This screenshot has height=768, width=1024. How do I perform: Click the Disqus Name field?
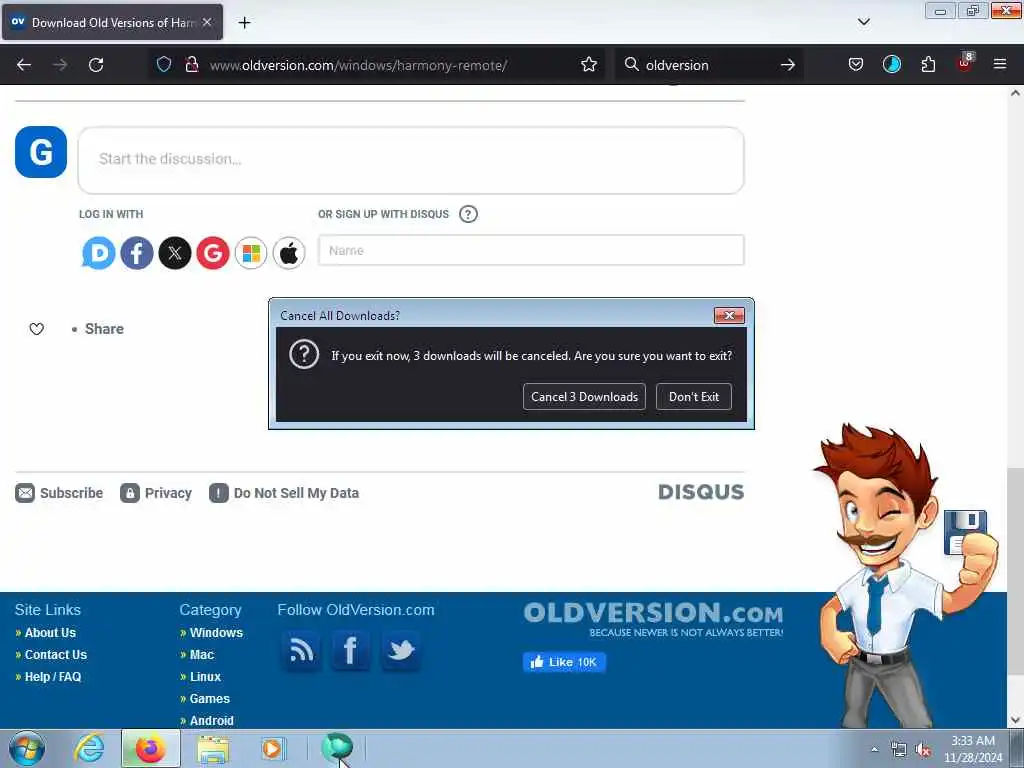[x=531, y=250]
